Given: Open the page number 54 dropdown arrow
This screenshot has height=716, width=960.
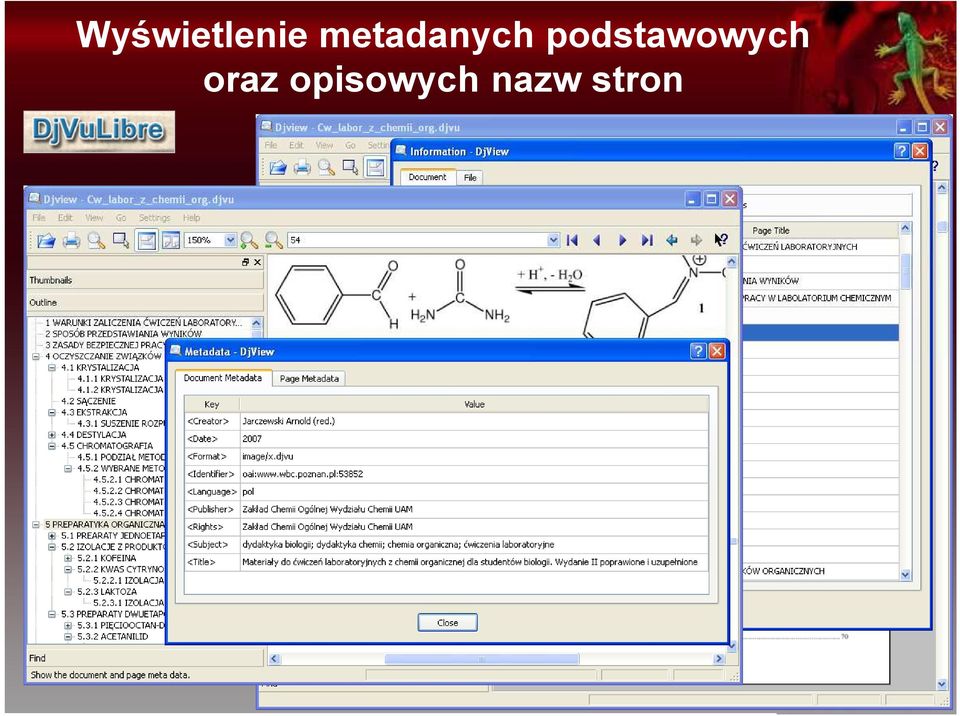Looking at the screenshot, I should click(x=553, y=241).
